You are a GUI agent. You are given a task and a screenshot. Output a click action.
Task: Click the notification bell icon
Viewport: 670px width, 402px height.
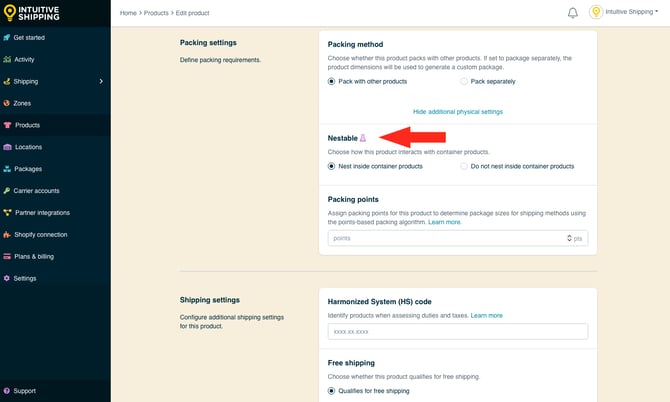[573, 13]
